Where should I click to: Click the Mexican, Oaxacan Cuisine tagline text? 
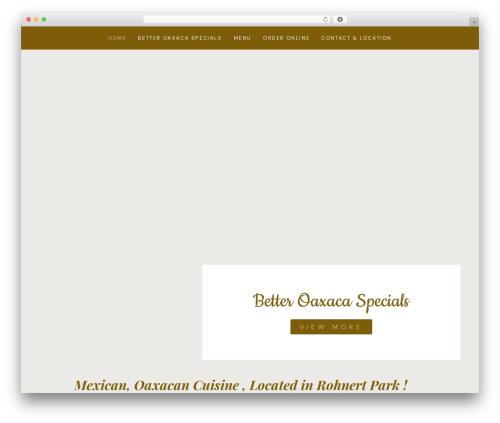241,385
